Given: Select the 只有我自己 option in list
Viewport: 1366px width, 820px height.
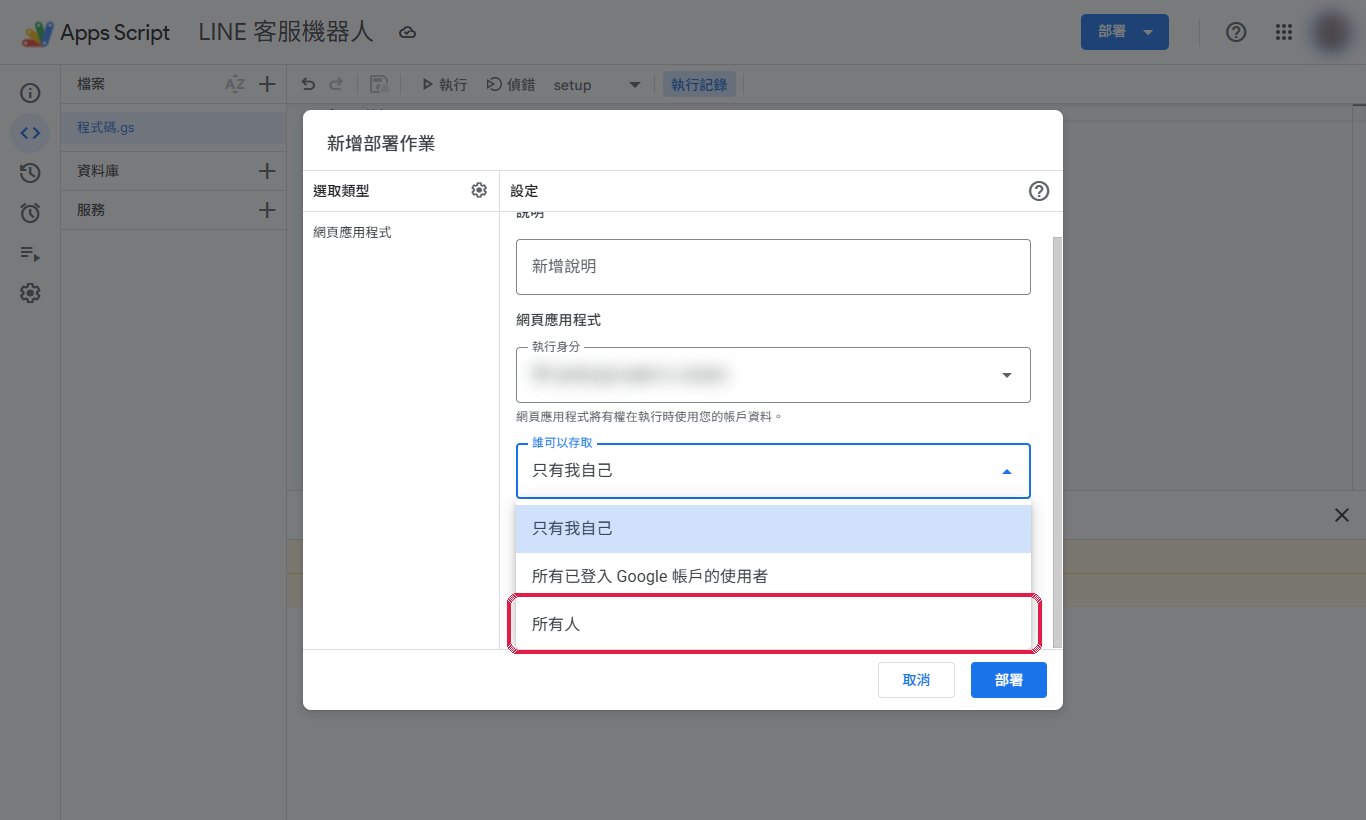Looking at the screenshot, I should tap(773, 529).
